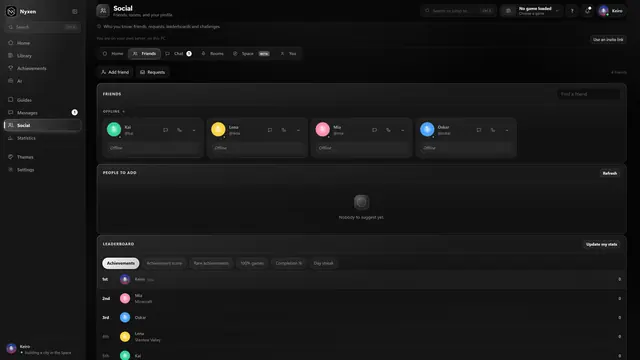
Task: Select the Day streak leaderboard filter
Action: pyautogui.click(x=323, y=263)
